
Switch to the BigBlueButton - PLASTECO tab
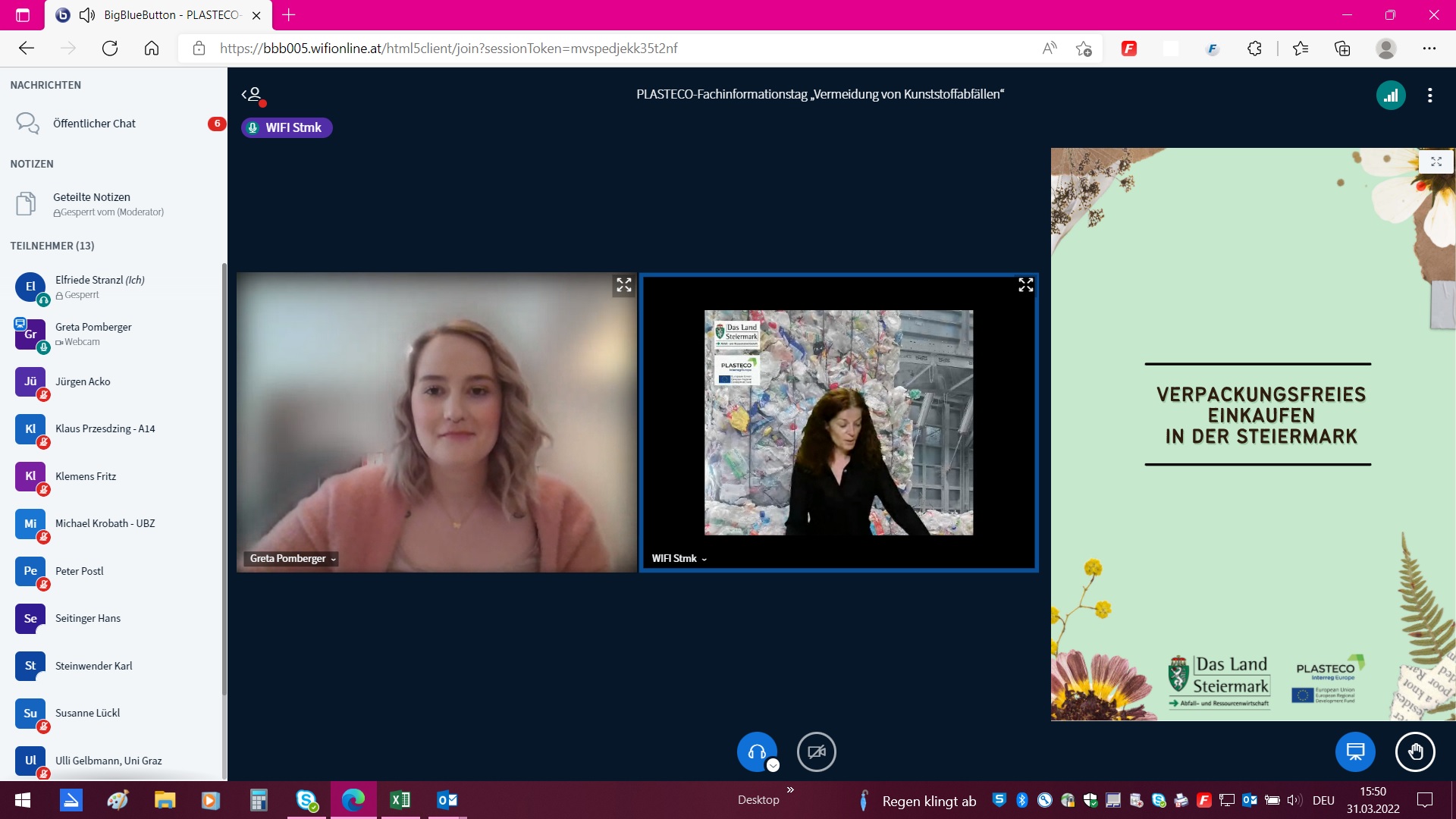pos(158,15)
